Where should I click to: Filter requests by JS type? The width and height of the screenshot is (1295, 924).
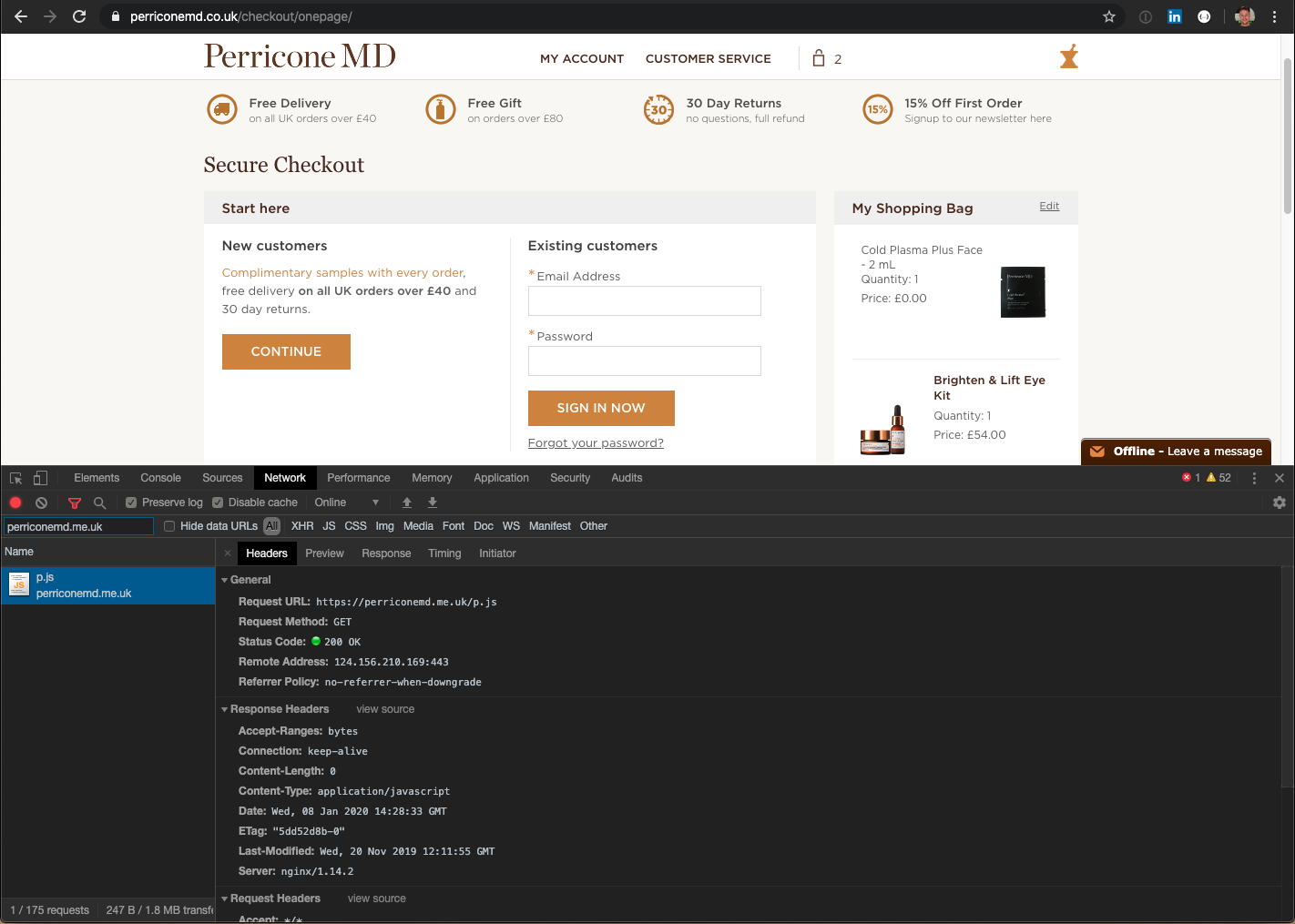click(x=329, y=526)
